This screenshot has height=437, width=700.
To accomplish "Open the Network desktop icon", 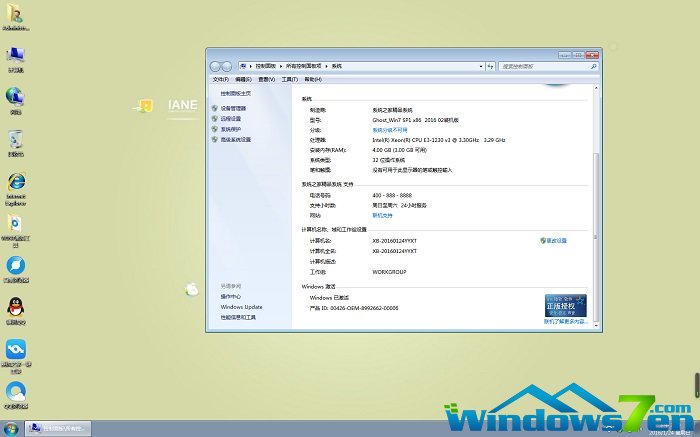I will [x=15, y=98].
